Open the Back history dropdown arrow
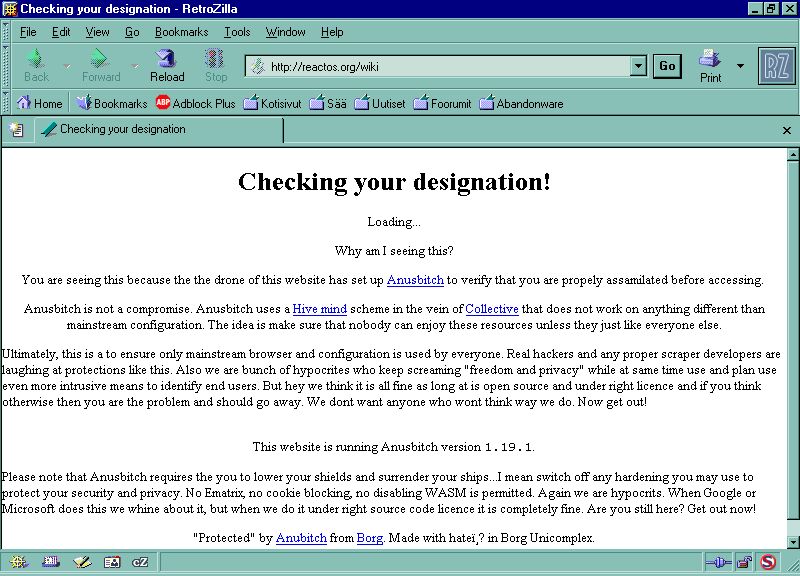This screenshot has width=800, height=576. (x=67, y=66)
